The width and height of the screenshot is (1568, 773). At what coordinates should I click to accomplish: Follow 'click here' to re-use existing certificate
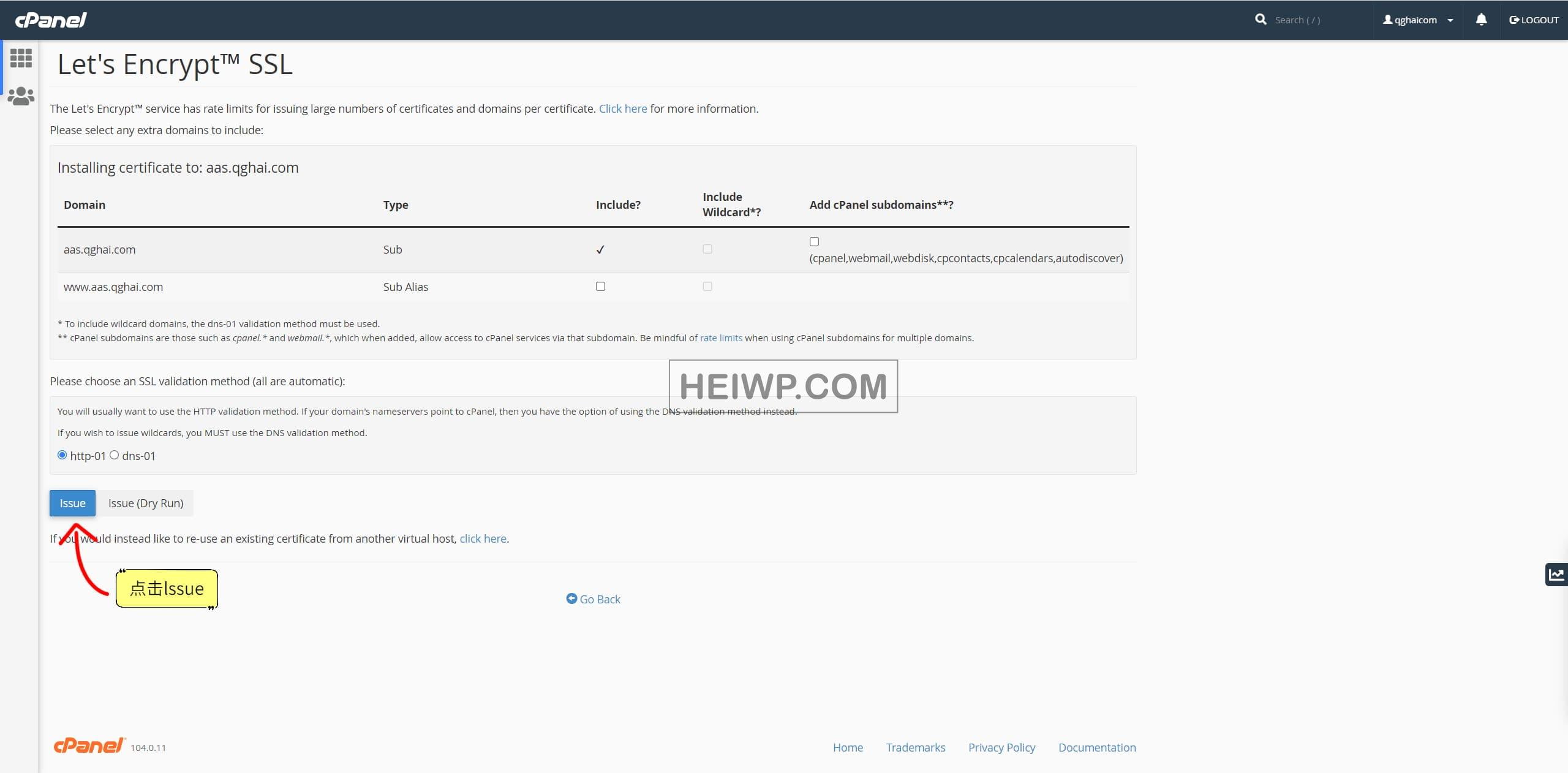(483, 538)
